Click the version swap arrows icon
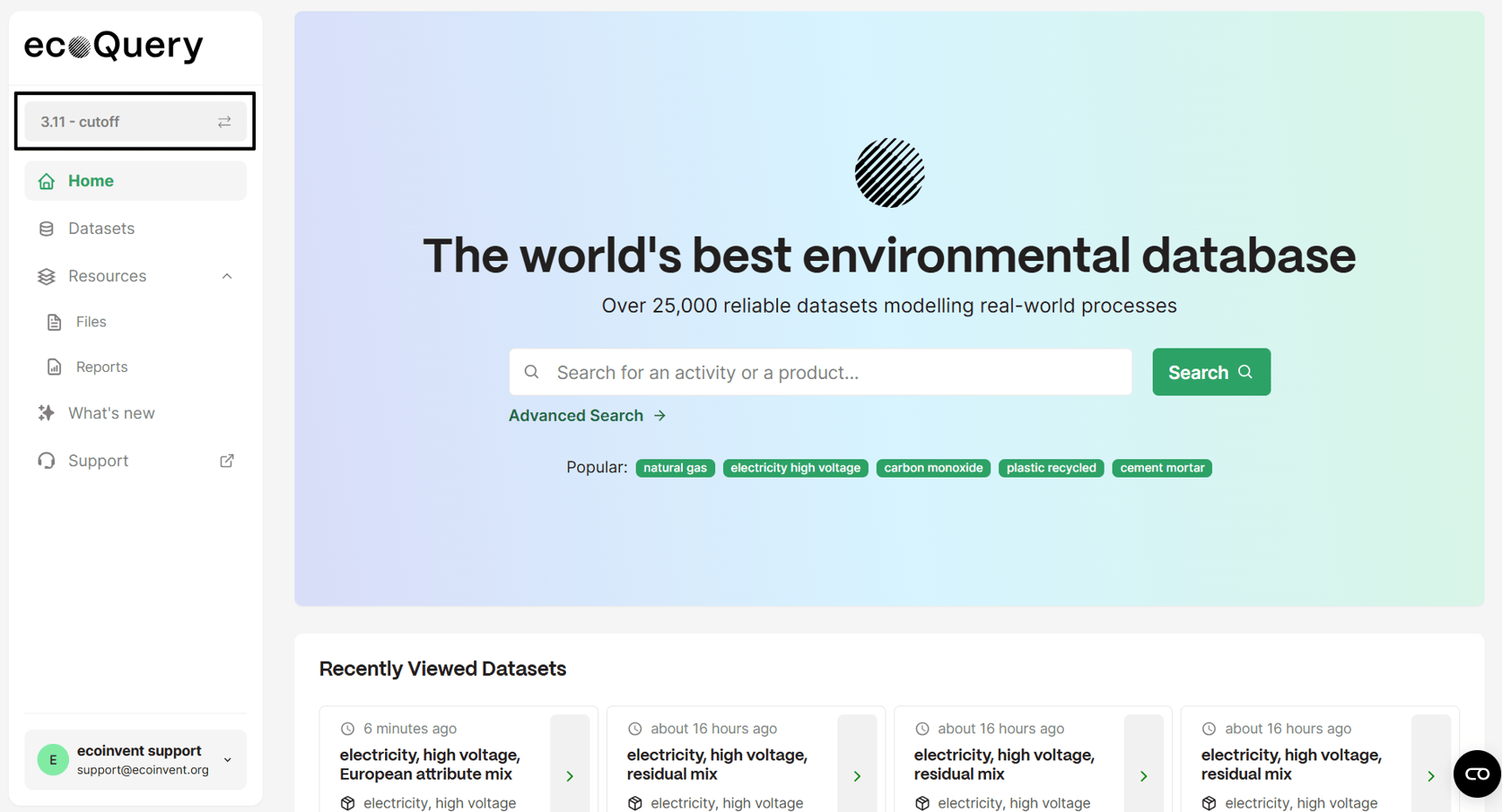The image size is (1502, 812). [x=224, y=122]
